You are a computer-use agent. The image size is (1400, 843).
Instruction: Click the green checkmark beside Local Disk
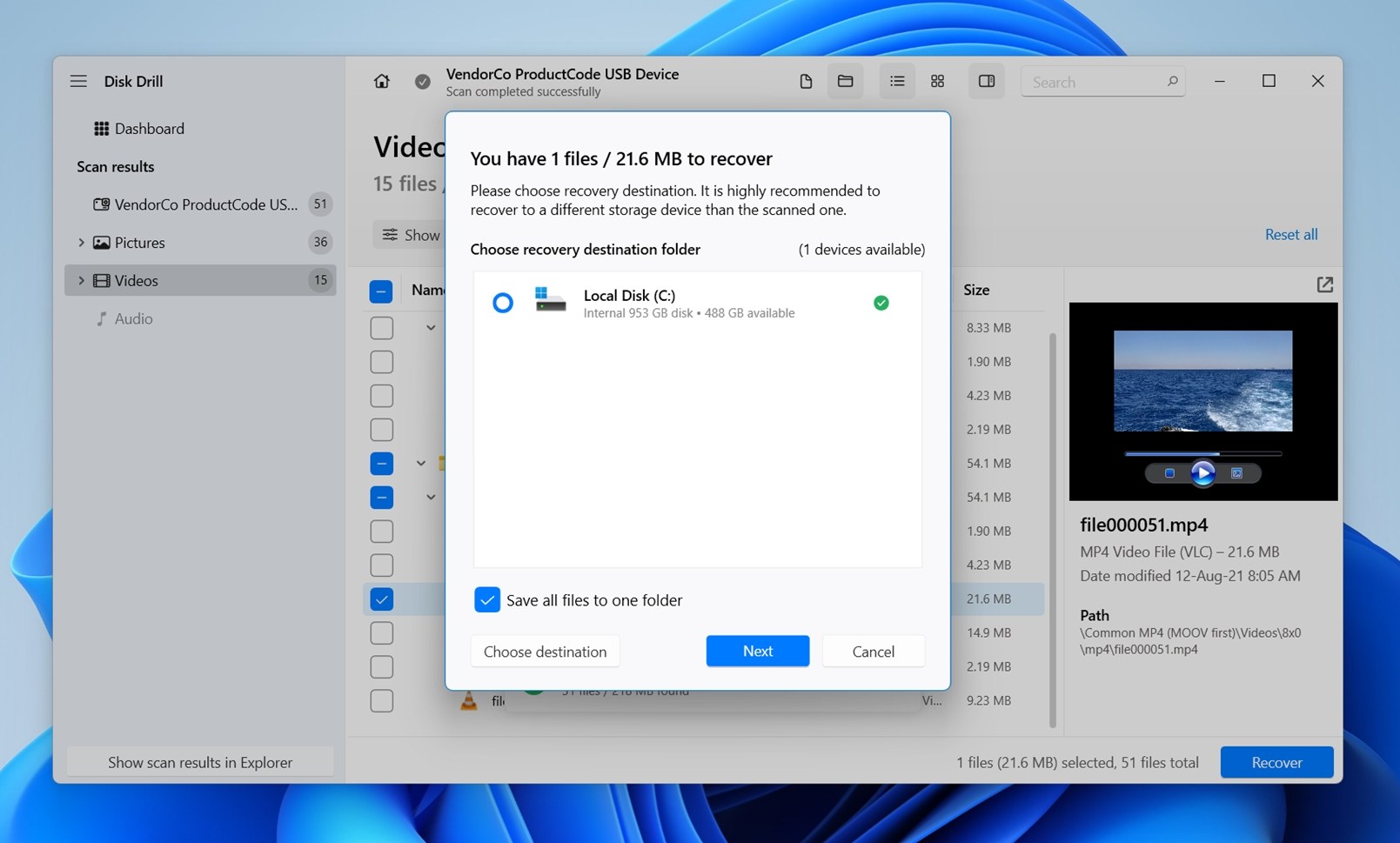pyautogui.click(x=881, y=303)
